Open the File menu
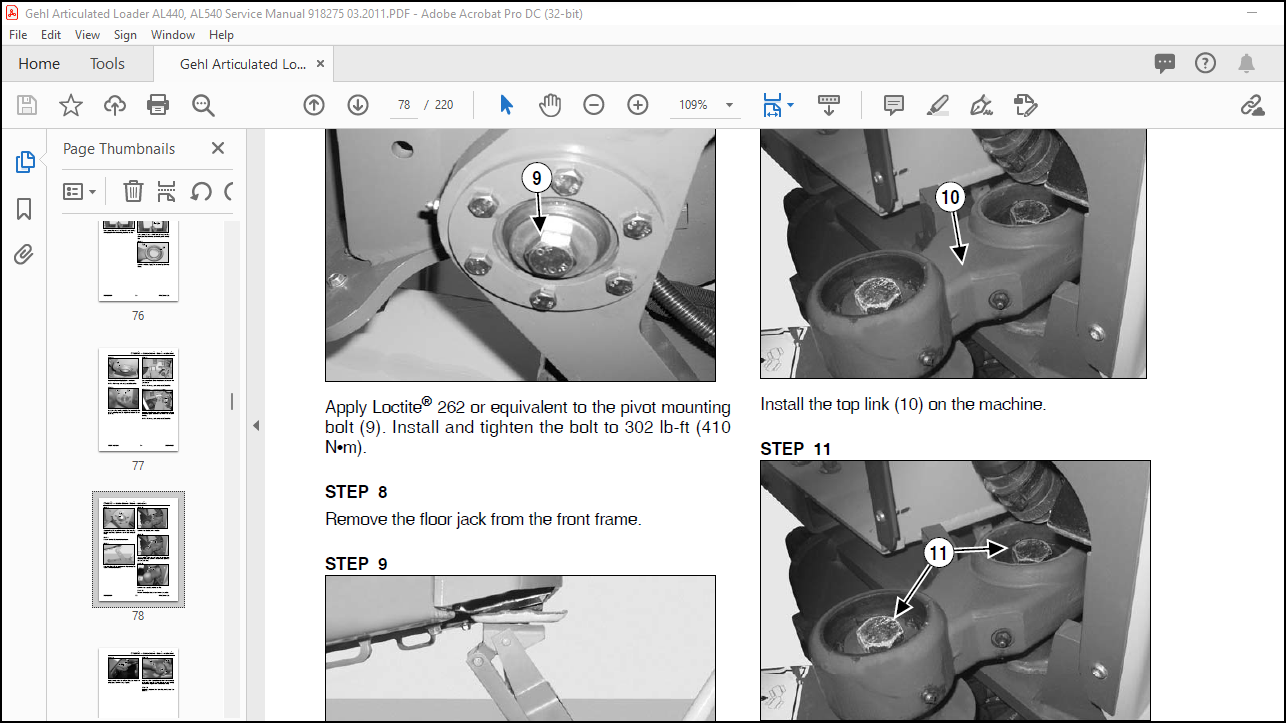Screen dimensions: 1286x723 [19, 34]
